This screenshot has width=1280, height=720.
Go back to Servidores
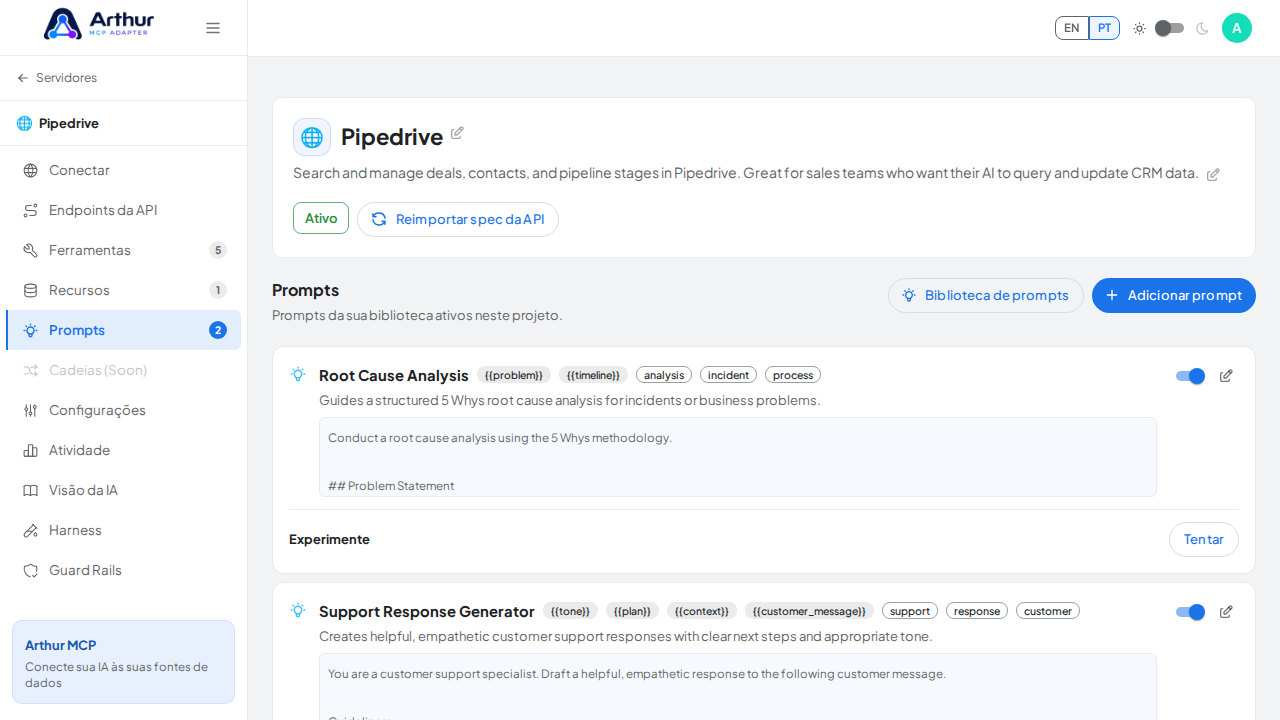coord(57,78)
